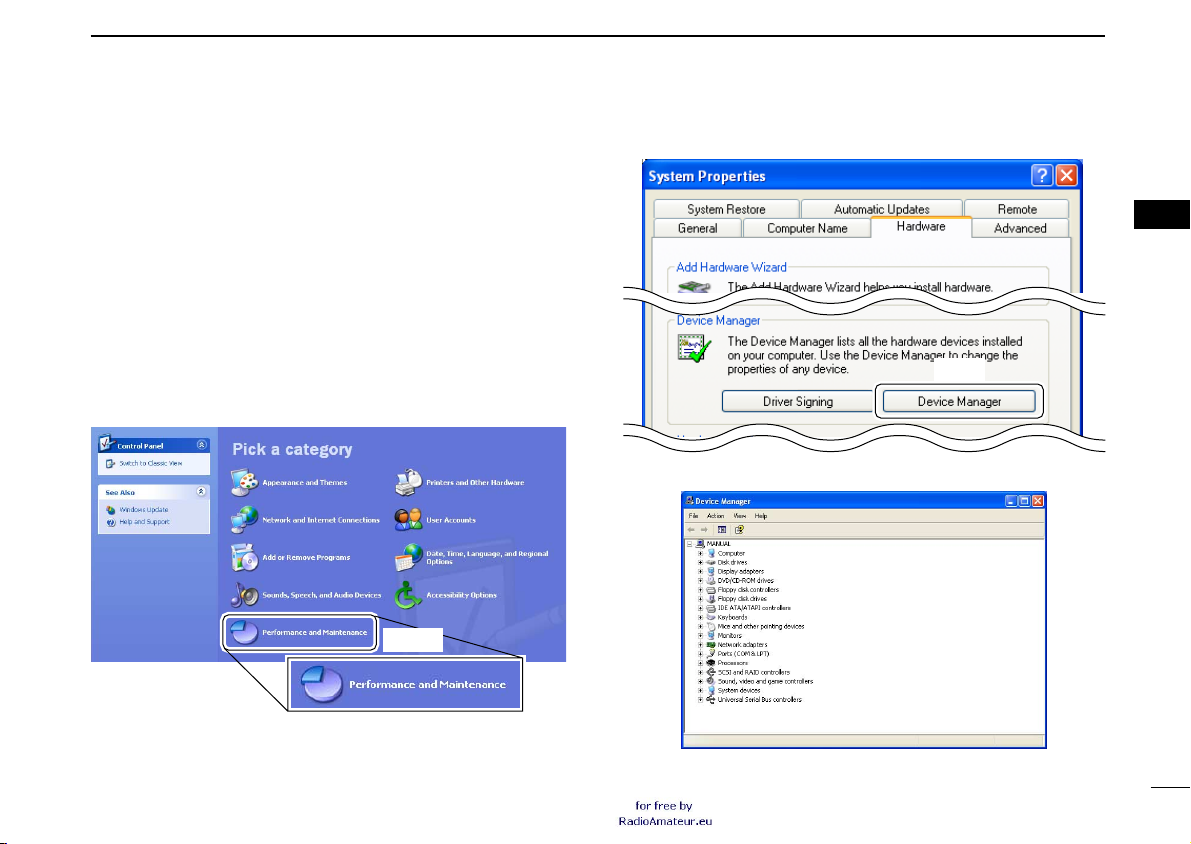This screenshot has width=1191, height=844.
Task: Open the Windows Update link
Action: 144,510
